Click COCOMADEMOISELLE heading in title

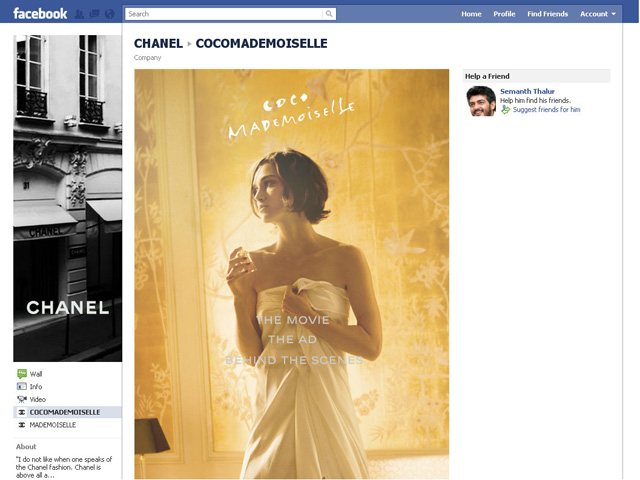261,43
